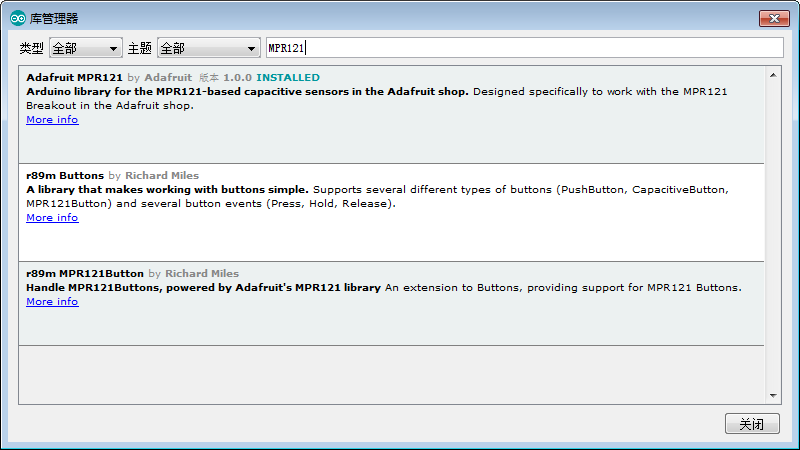Click the scrollbar up arrow
This screenshot has height=450, width=800.
pos(773,75)
